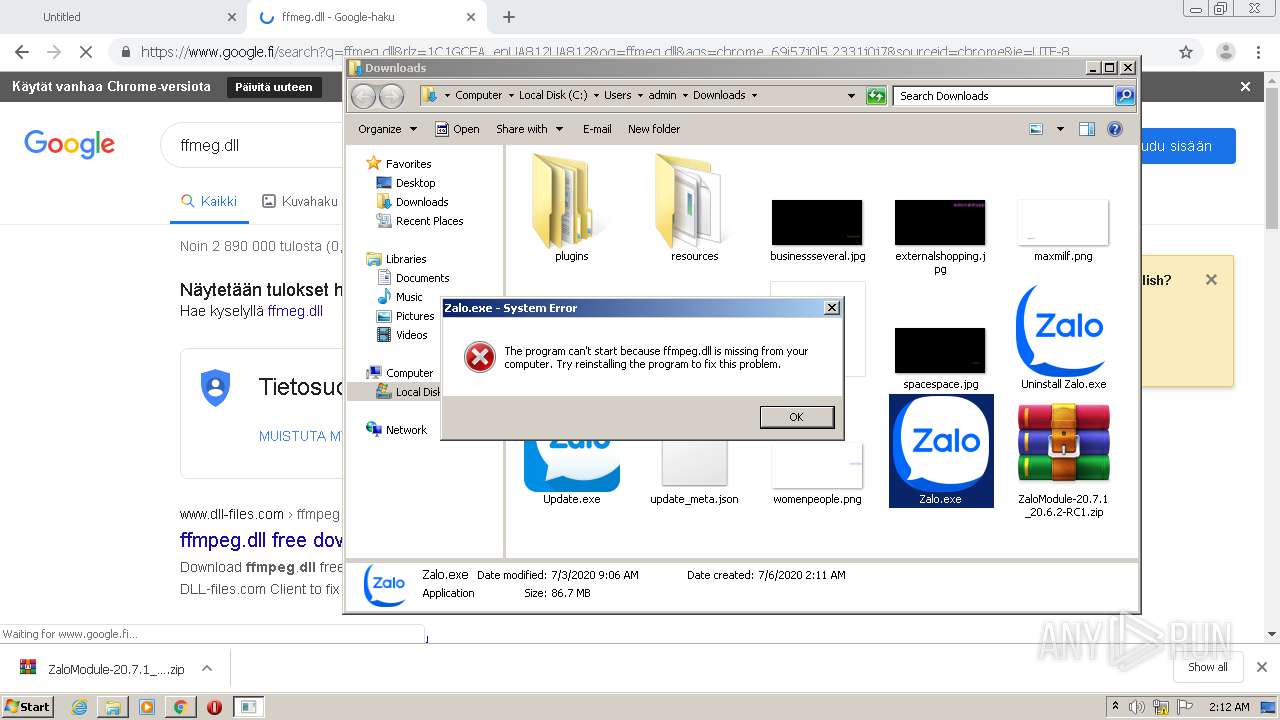The image size is (1280, 720).
Task: Refresh the Downloads folder address bar
Action: click(x=876, y=96)
